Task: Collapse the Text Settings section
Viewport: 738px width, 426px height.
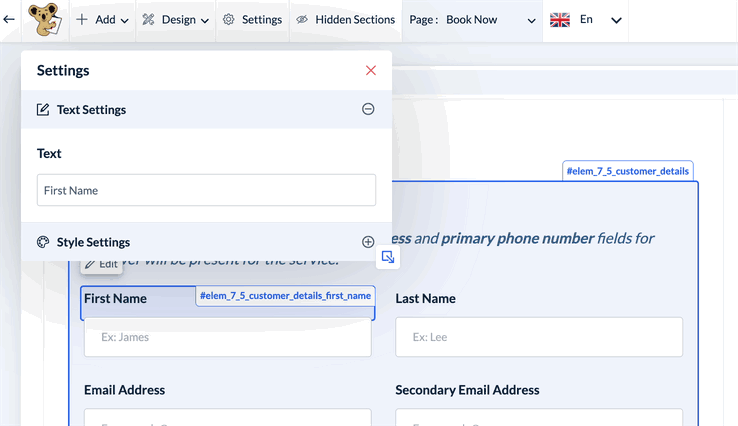Action: tap(368, 109)
